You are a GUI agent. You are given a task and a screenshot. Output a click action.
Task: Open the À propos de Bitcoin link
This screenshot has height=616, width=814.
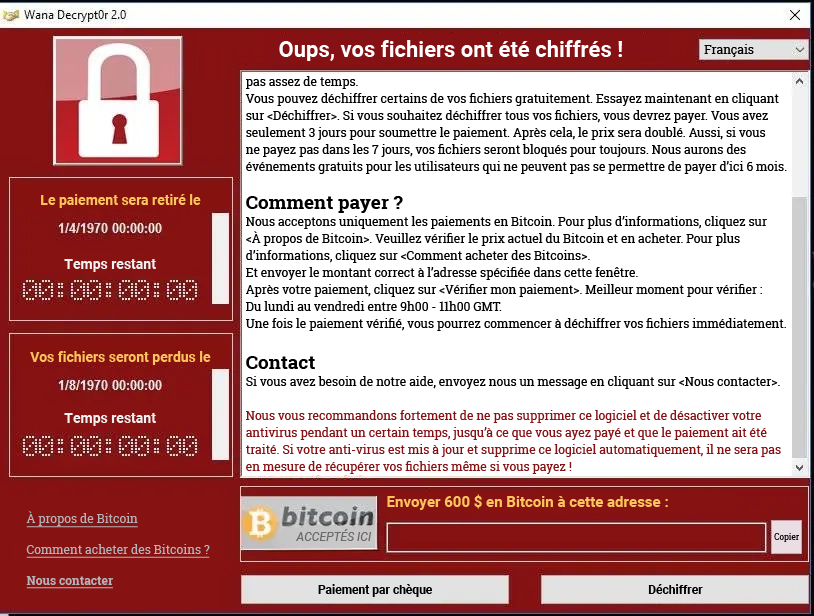pos(82,518)
